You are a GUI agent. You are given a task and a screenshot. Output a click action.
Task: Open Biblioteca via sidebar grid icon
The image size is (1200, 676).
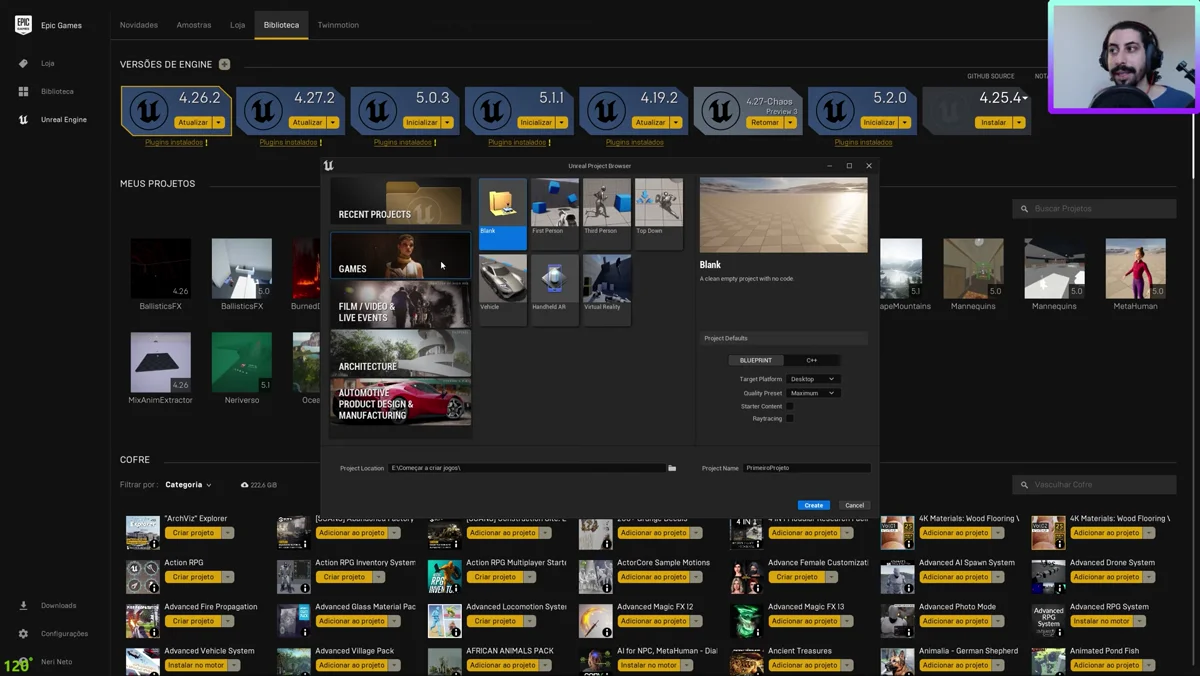(x=23, y=91)
